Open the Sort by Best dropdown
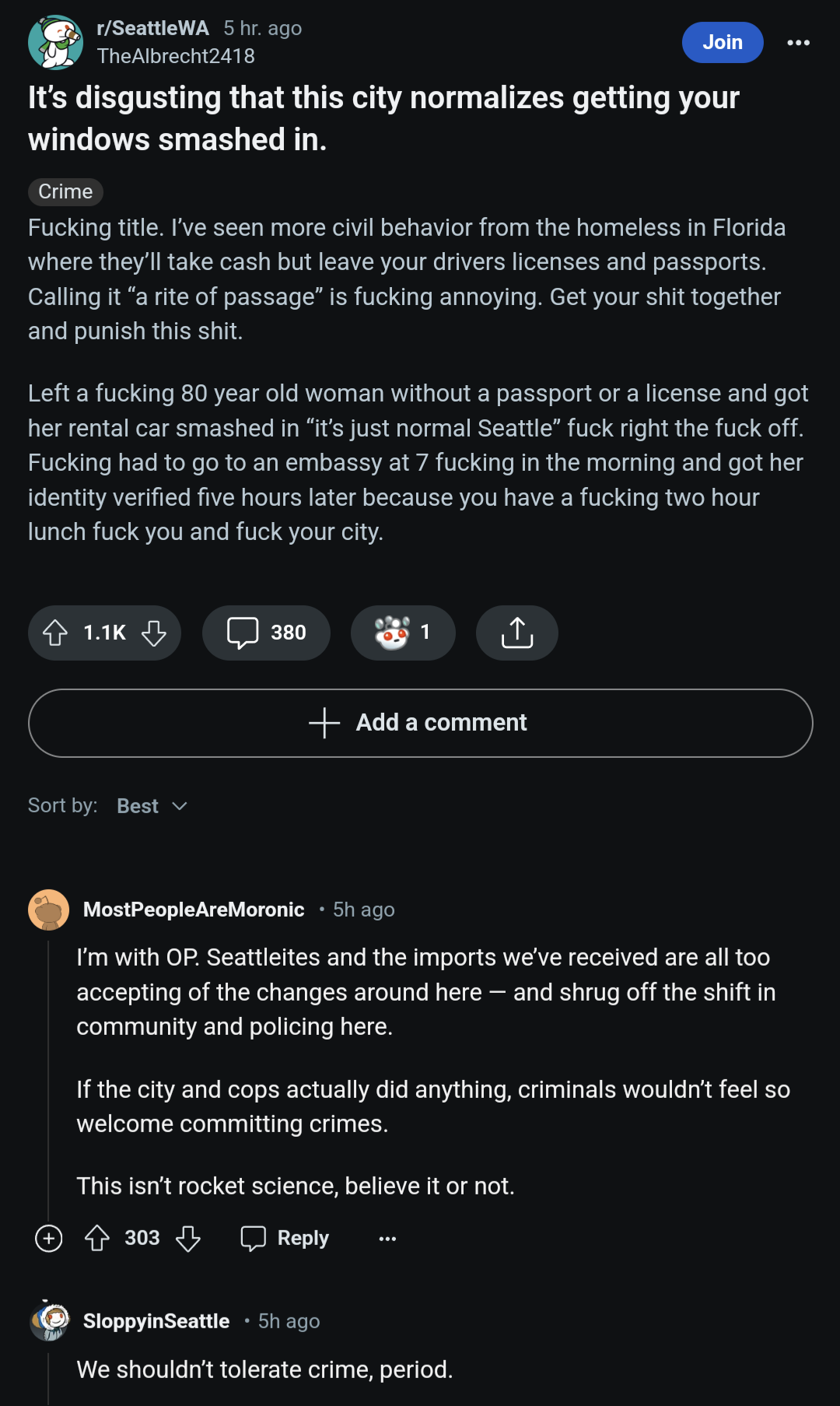Viewport: 840px width, 1406px height. tap(152, 806)
